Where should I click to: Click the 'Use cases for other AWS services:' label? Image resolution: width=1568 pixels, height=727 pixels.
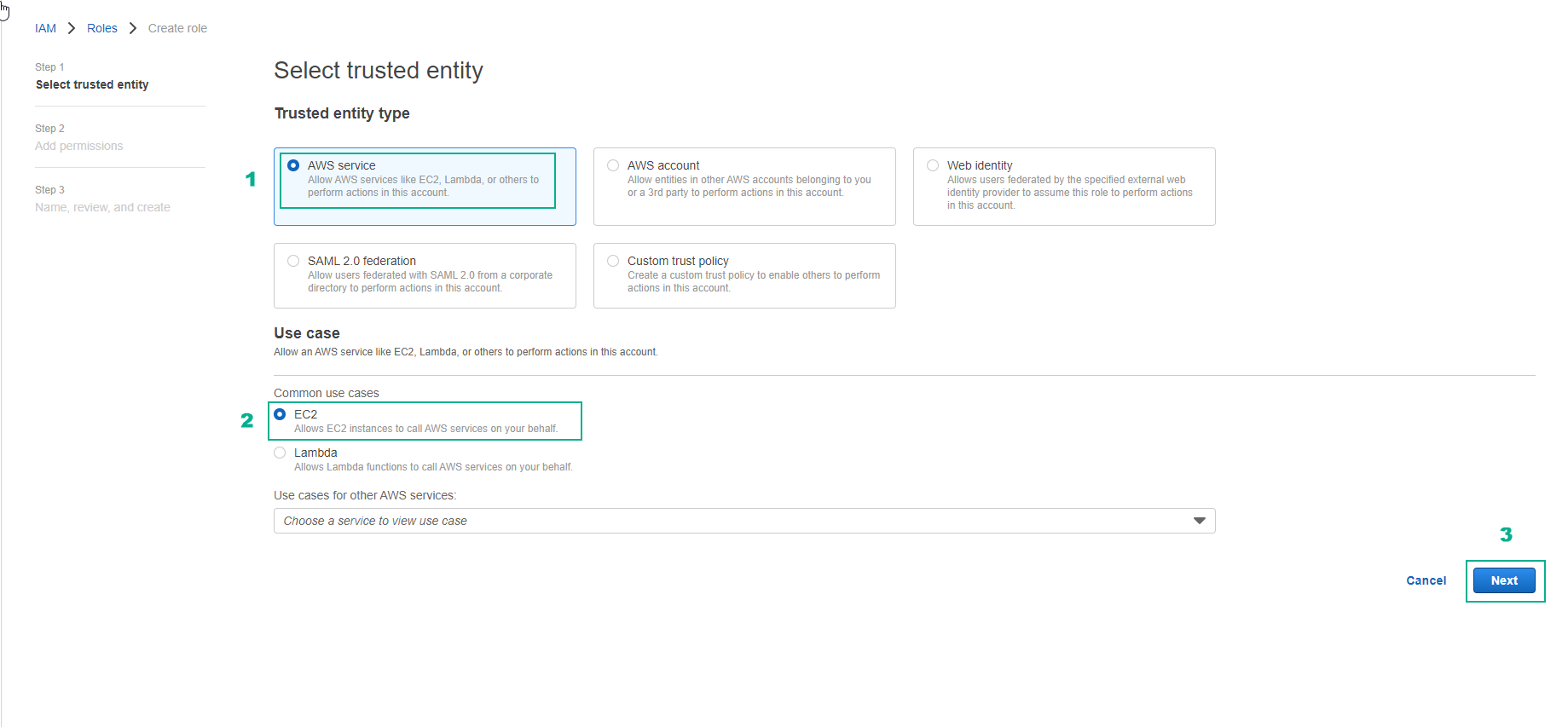coord(365,495)
